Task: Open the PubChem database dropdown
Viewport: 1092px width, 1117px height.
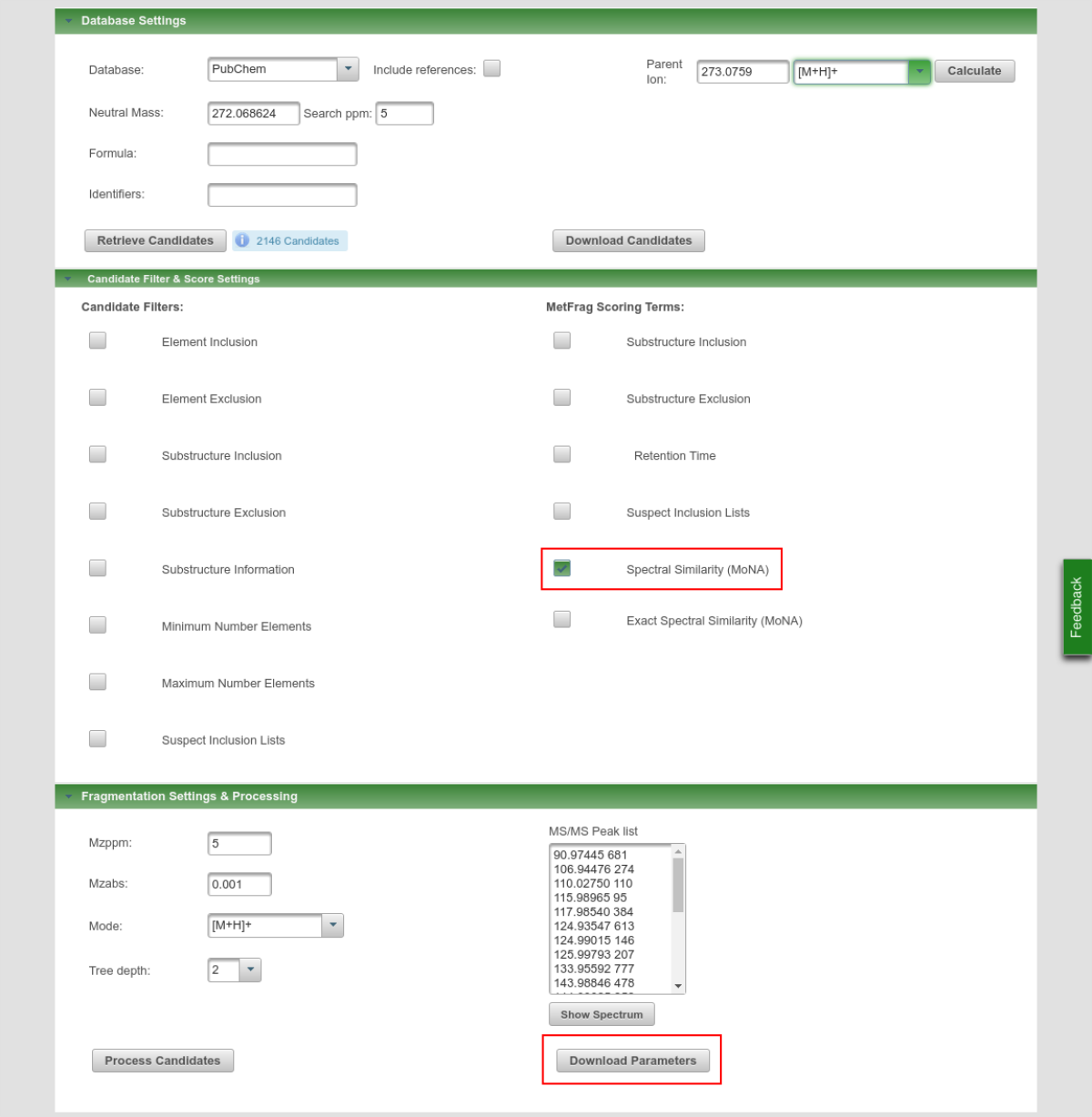Action: (348, 69)
